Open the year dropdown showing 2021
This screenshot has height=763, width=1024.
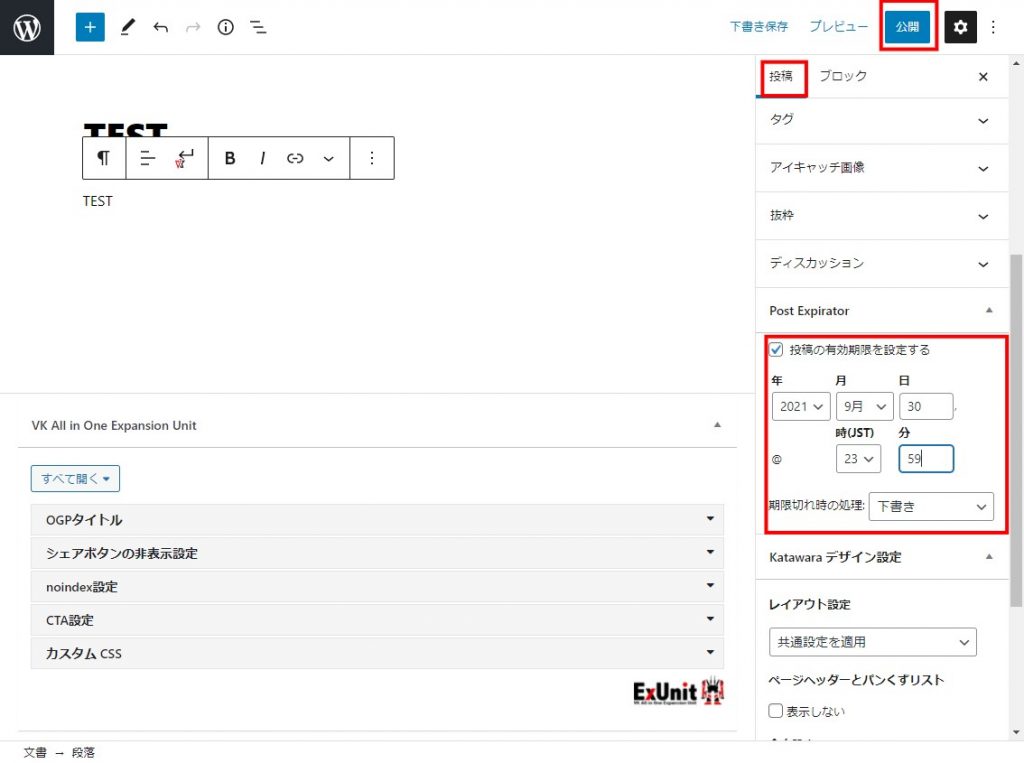[801, 406]
